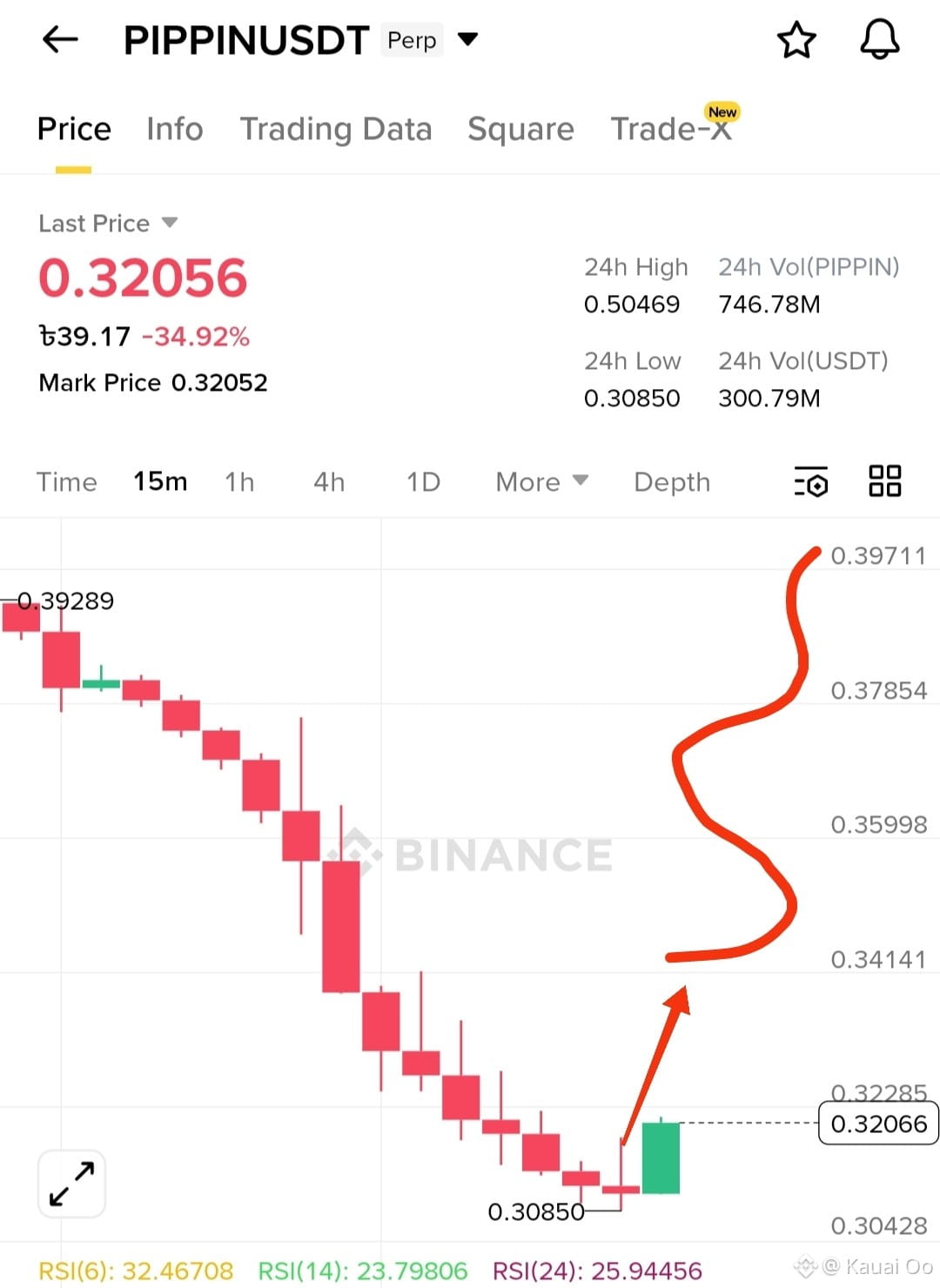Show the Depth chart
This screenshot has height=1288, width=940.
pos(672,482)
